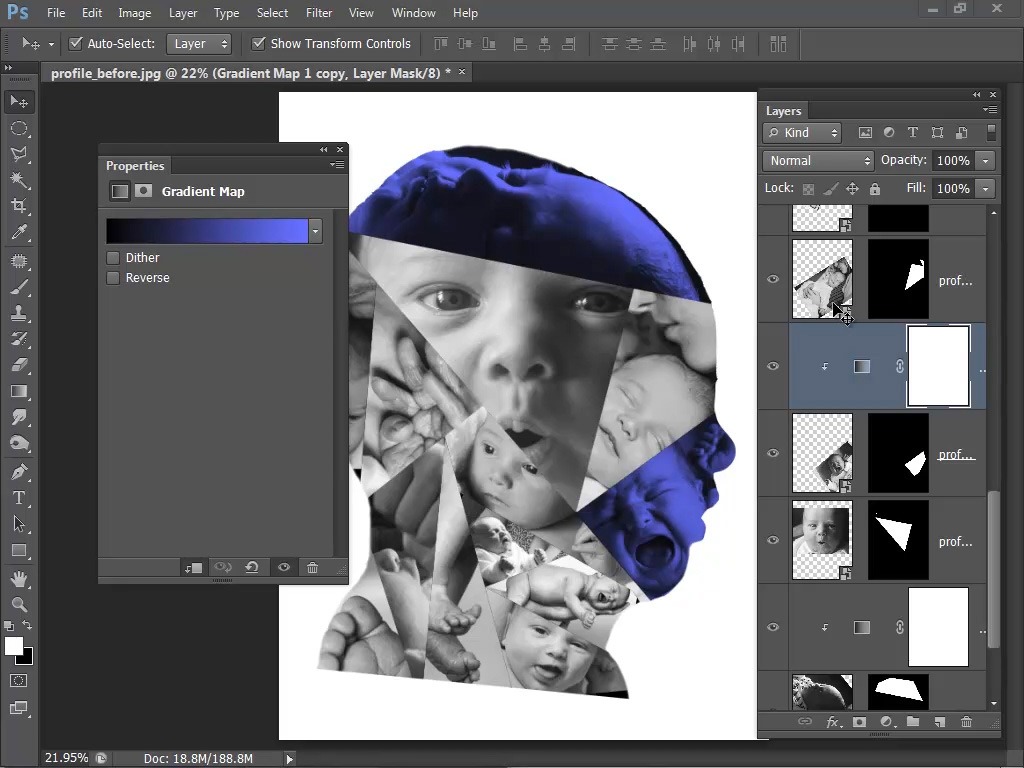
Task: Choose the Eyedropper tool
Action: tap(19, 232)
